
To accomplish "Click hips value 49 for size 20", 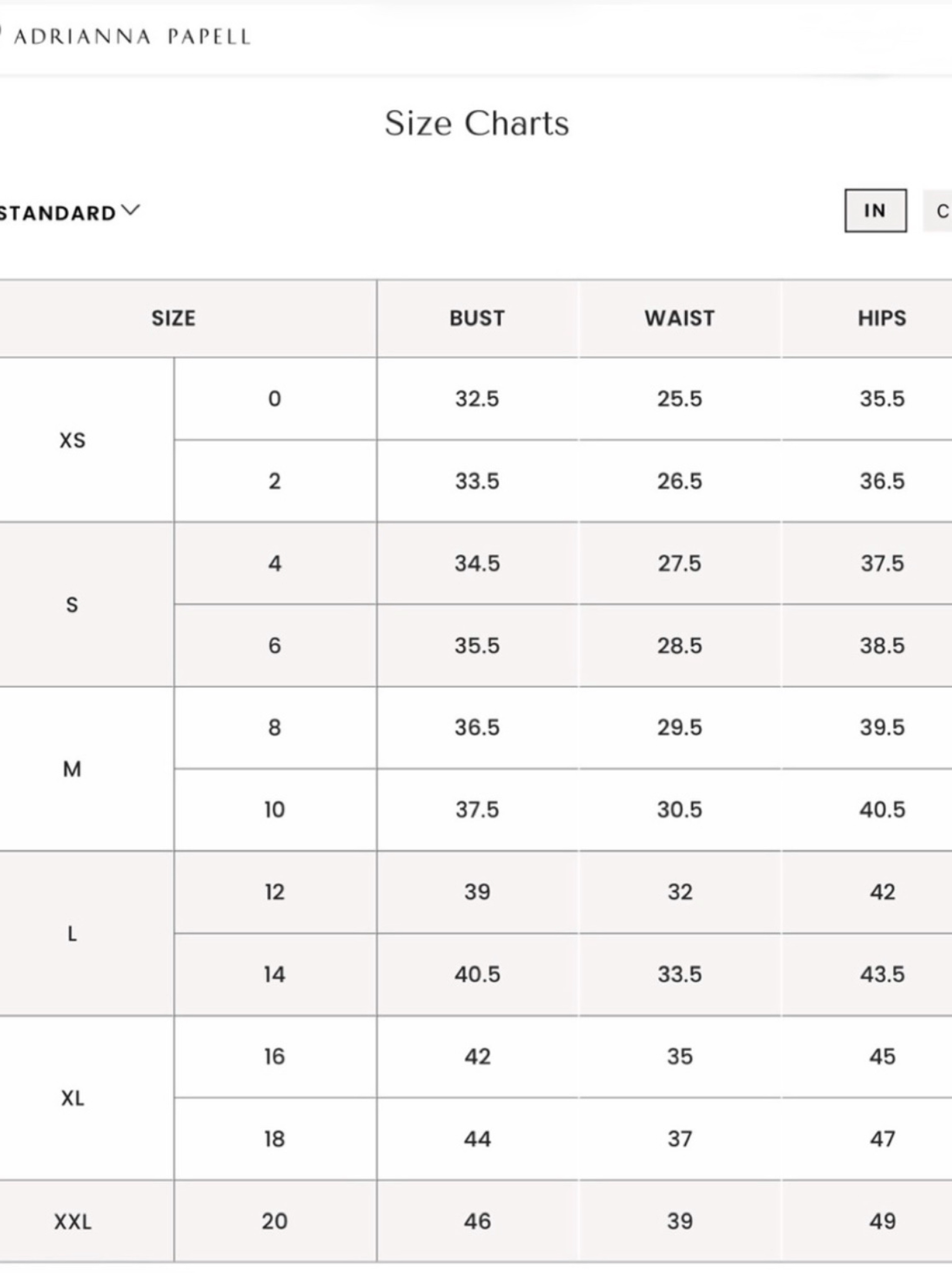I will (x=882, y=1221).
